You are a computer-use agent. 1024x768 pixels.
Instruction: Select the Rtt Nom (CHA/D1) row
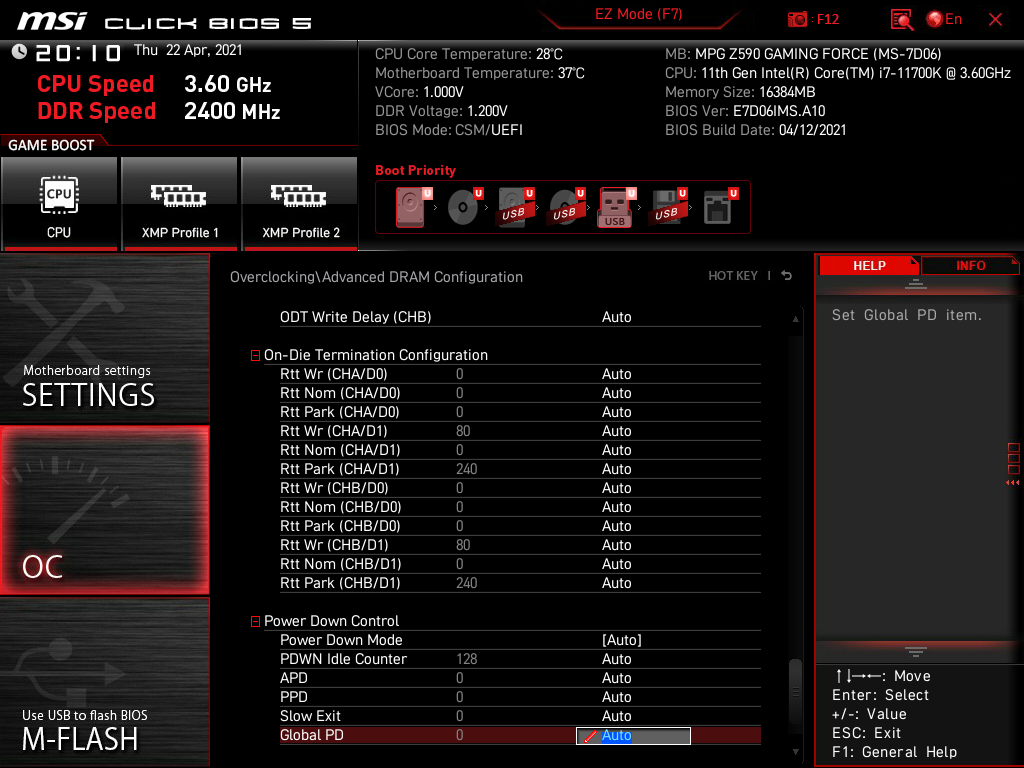520,450
